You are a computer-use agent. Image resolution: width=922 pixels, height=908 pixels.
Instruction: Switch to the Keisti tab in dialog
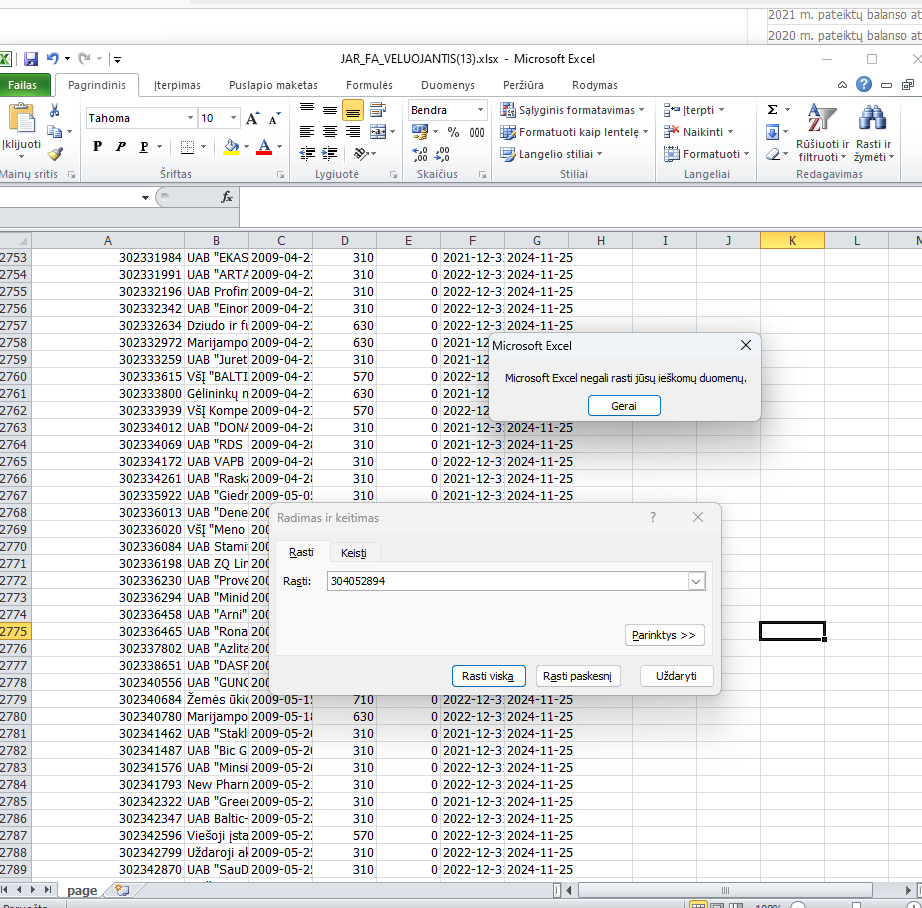[x=354, y=553]
